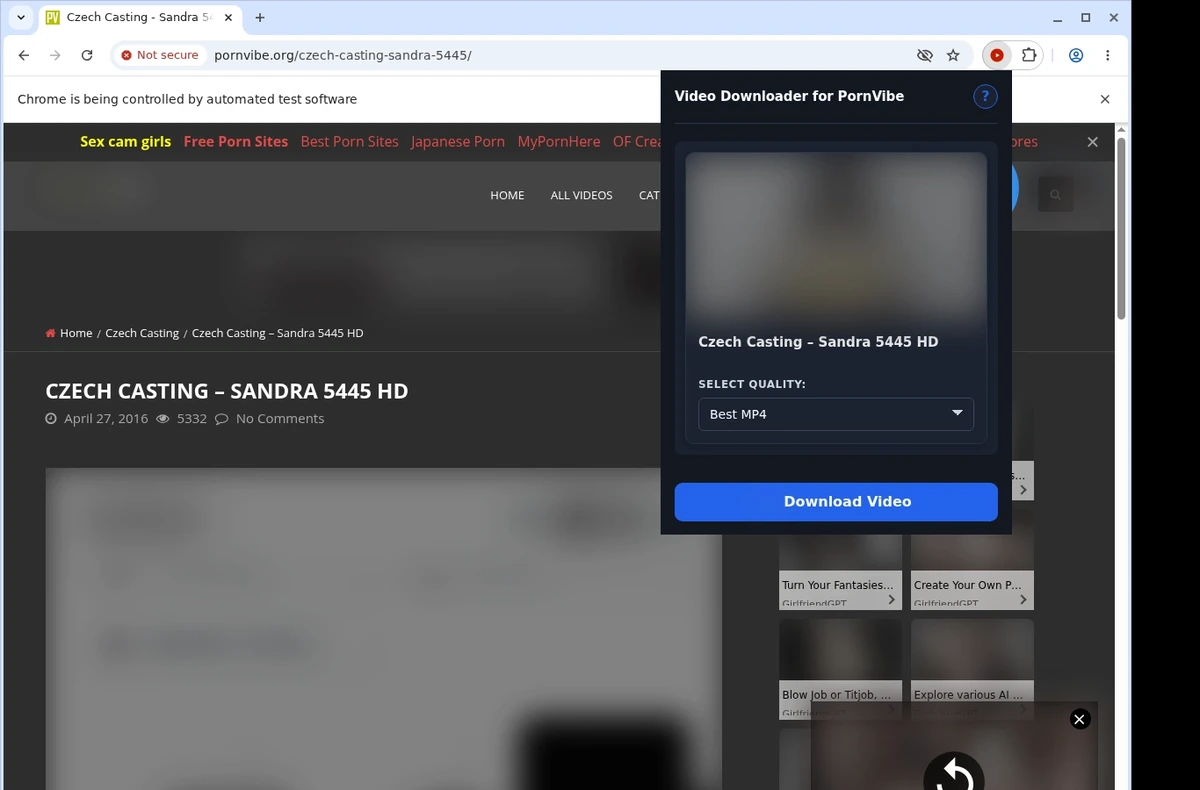Open the Select Quality dropdown
Screen dimensions: 1200x790
(x=836, y=414)
